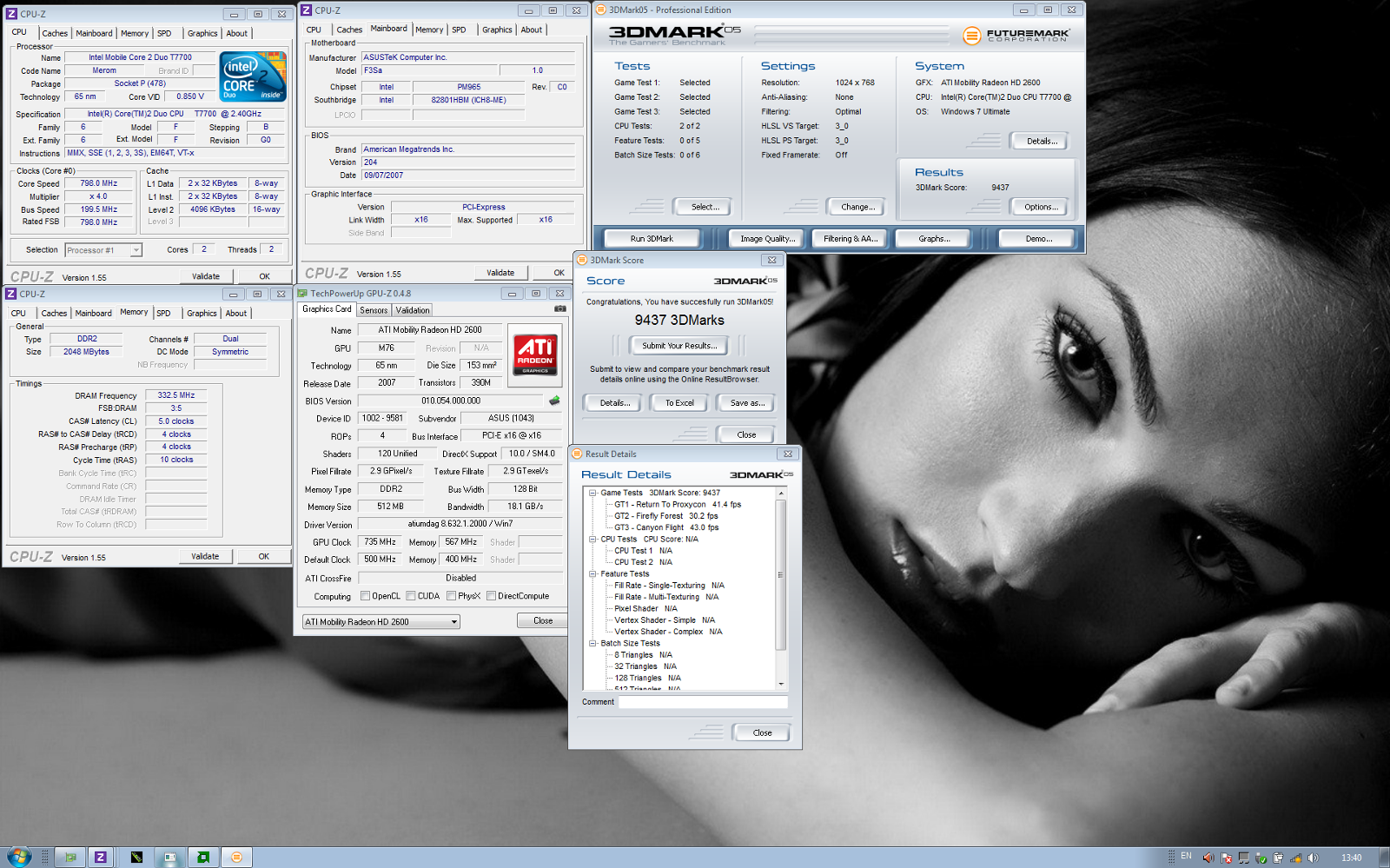Open the power plug tray icon

point(1278,858)
